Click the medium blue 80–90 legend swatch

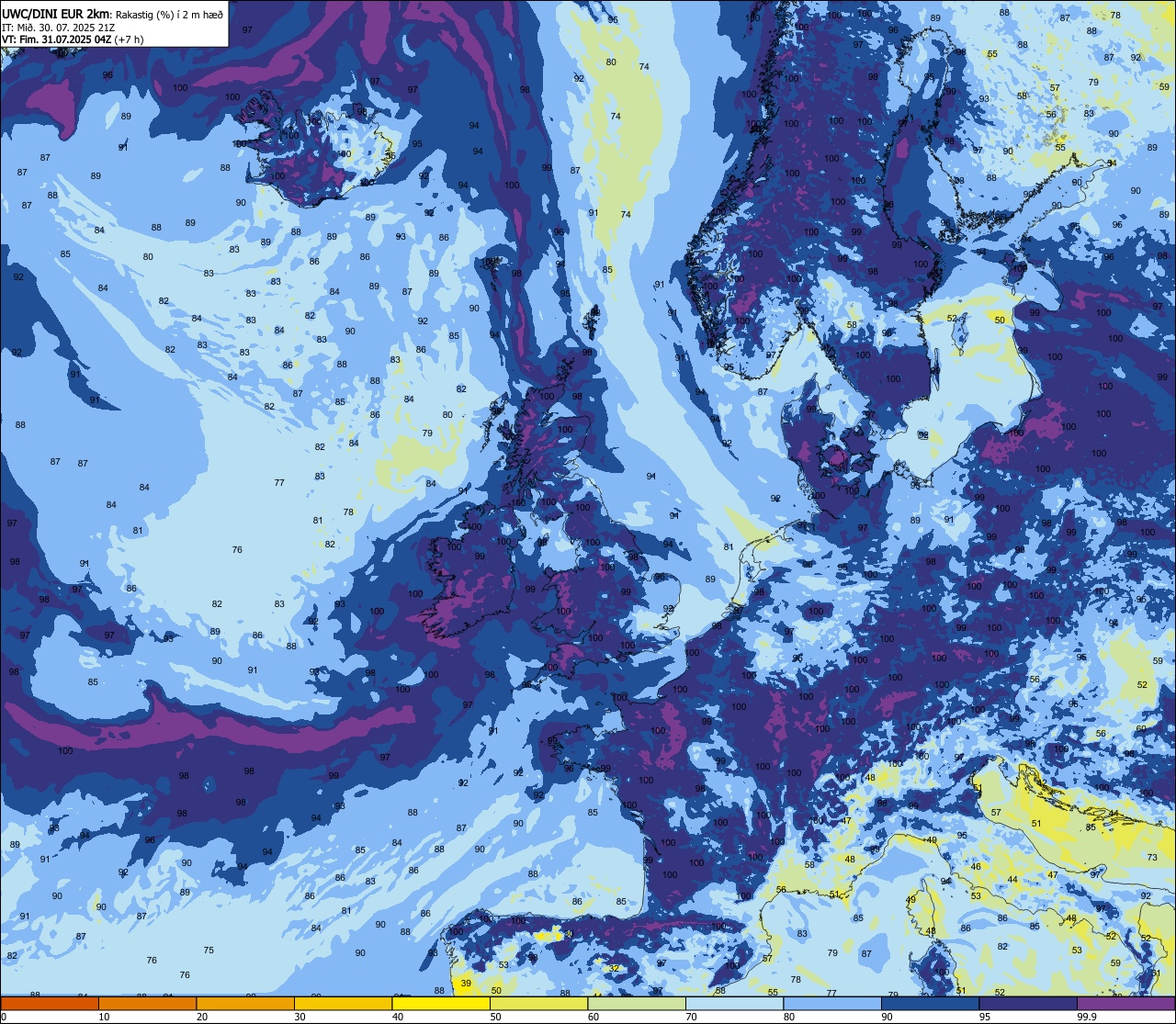[832, 1003]
